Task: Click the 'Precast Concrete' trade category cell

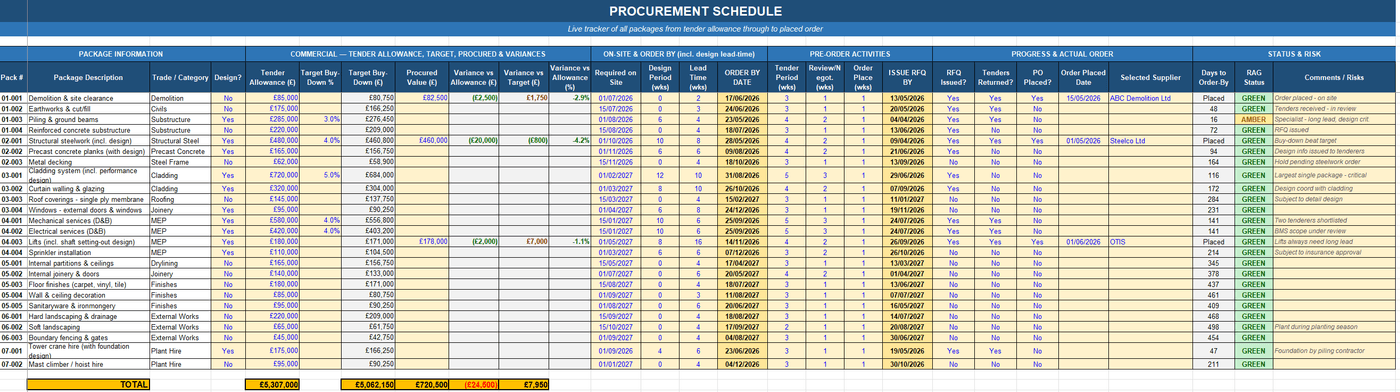Action: [x=180, y=151]
